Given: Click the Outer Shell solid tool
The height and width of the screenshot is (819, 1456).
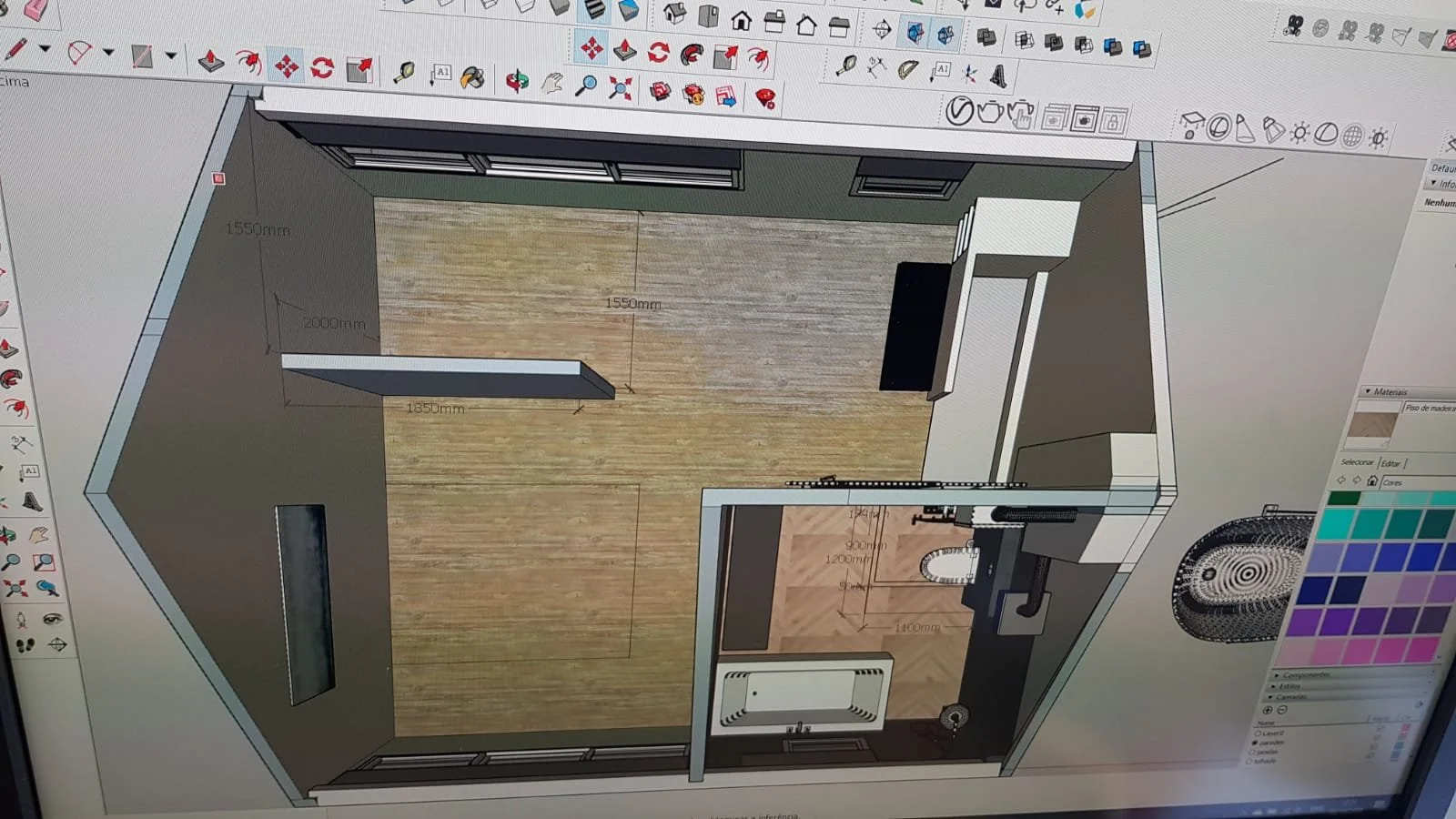Looking at the screenshot, I should point(986,37).
